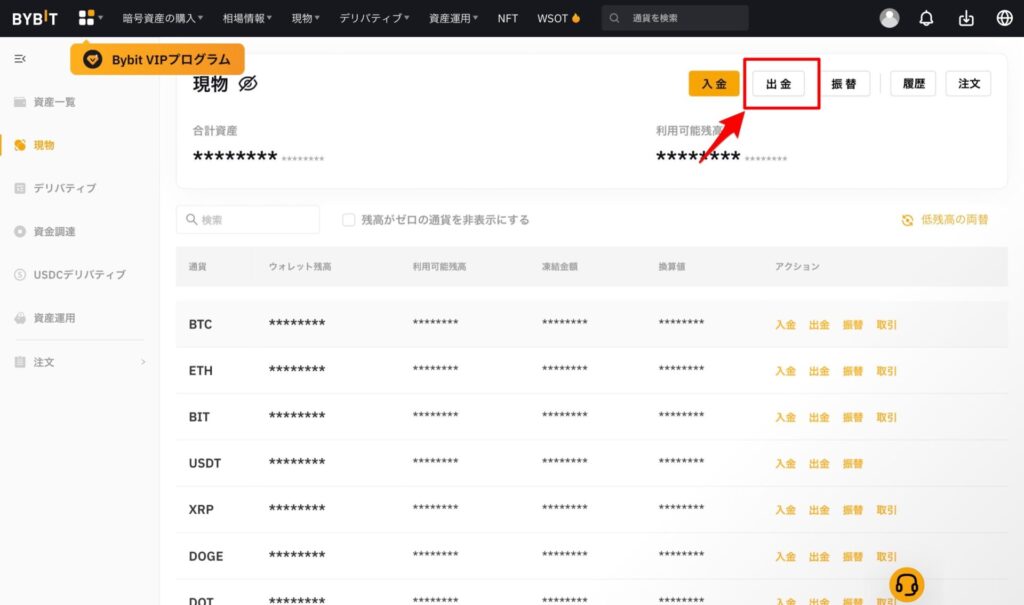
Task: Open the WSOT menu item
Action: [x=558, y=18]
